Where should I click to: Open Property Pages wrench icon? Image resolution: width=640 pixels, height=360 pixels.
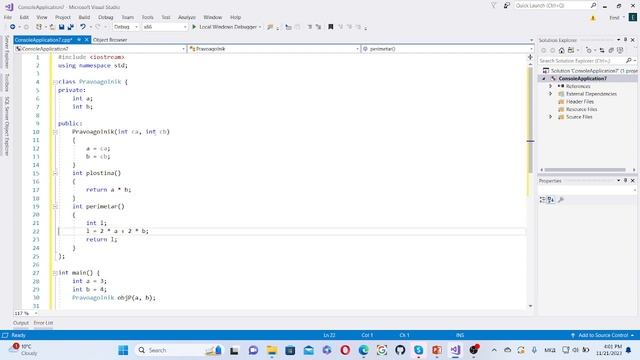coord(561,200)
